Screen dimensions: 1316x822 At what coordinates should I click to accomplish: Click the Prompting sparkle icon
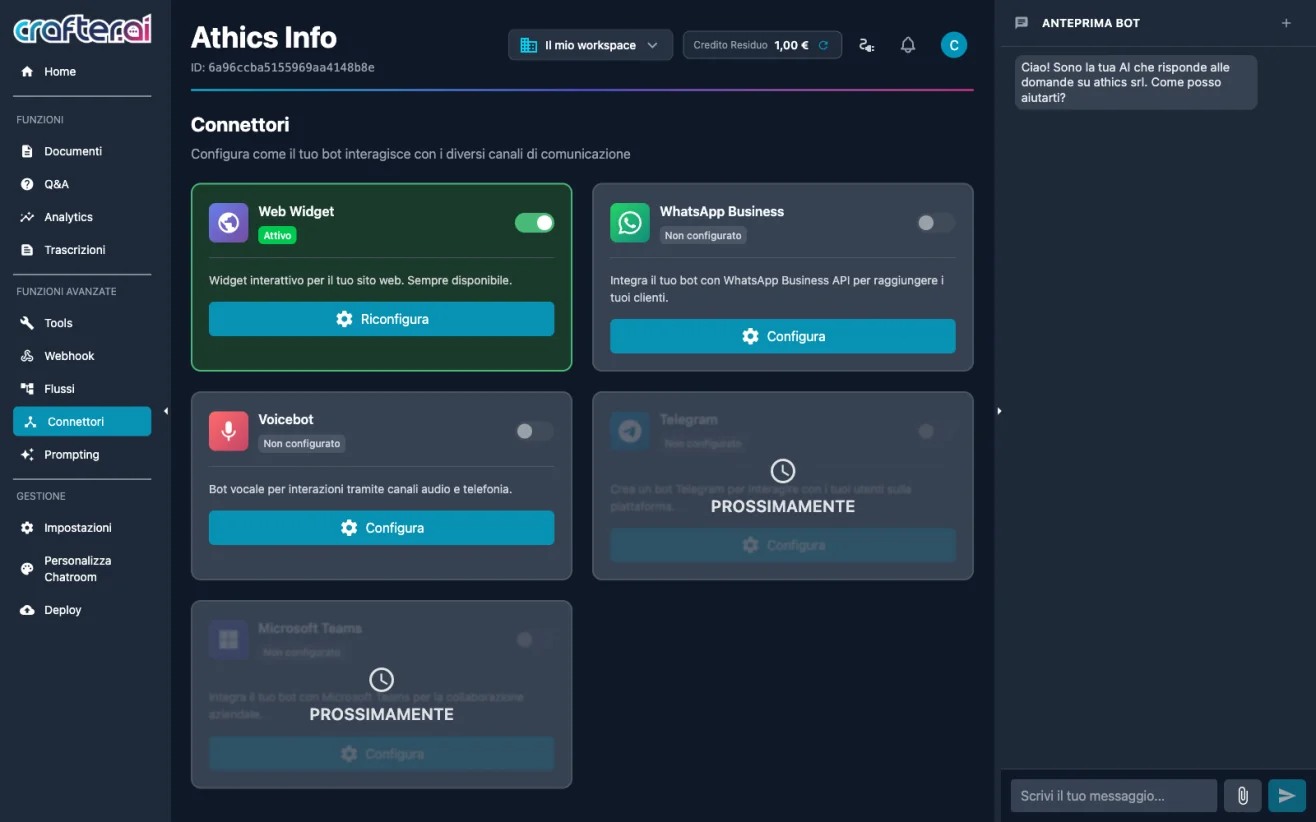pyautogui.click(x=27, y=455)
